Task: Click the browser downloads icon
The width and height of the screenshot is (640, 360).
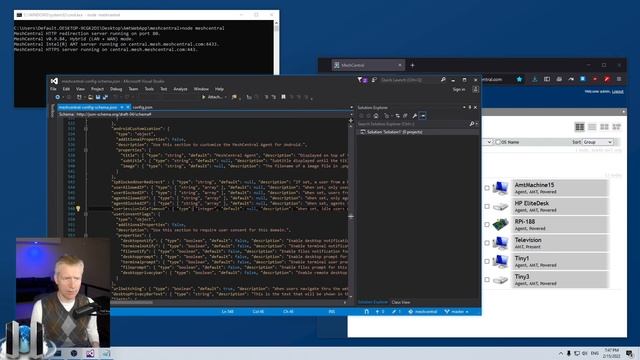Action: point(534,79)
